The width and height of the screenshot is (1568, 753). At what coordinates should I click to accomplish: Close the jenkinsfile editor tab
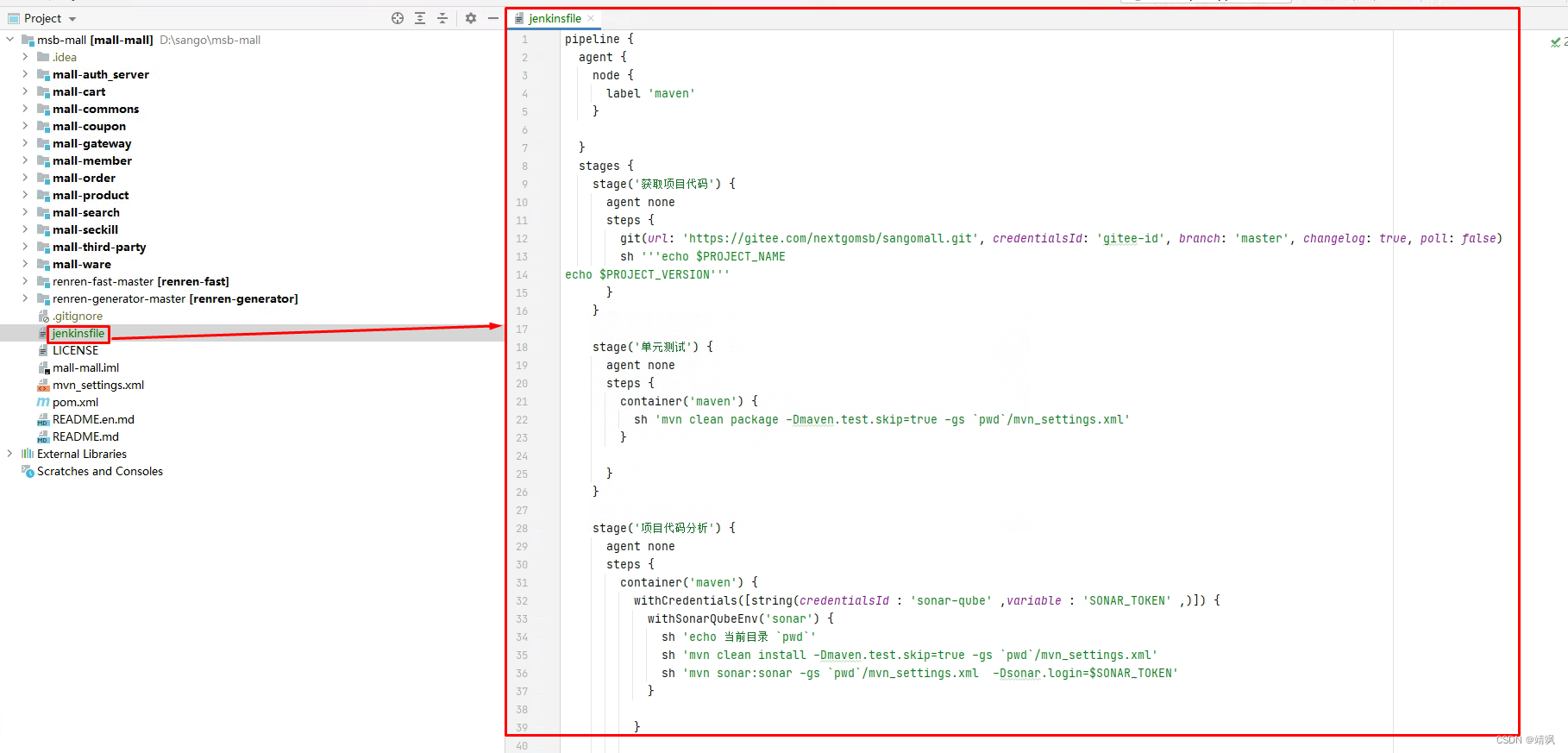[591, 18]
